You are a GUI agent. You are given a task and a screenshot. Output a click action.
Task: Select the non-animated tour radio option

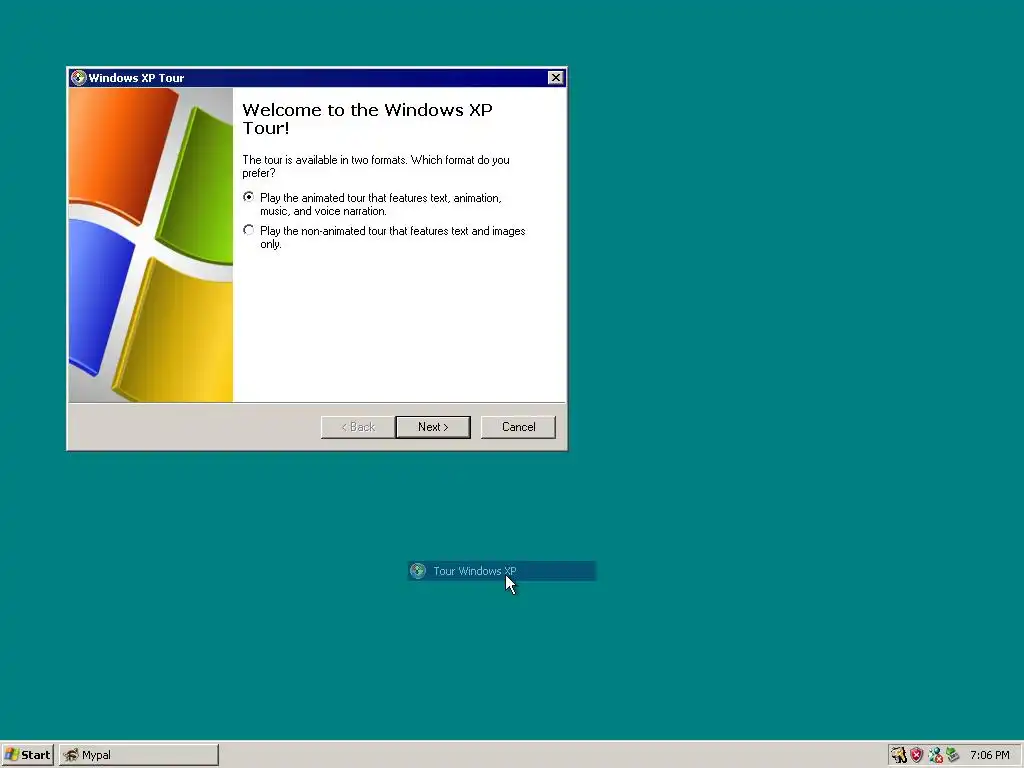tap(248, 230)
